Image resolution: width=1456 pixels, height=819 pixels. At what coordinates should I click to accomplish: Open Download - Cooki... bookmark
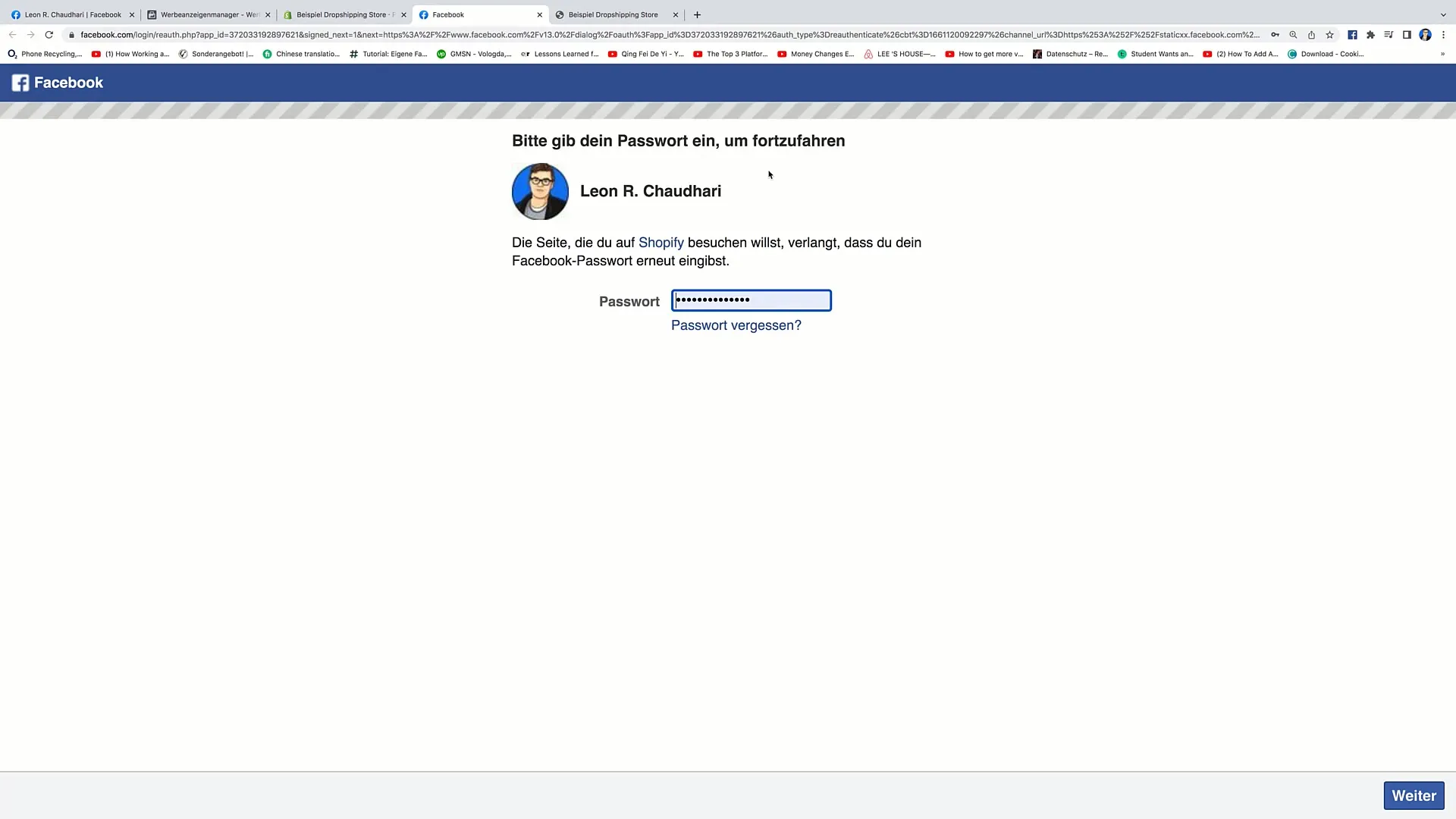click(1326, 54)
